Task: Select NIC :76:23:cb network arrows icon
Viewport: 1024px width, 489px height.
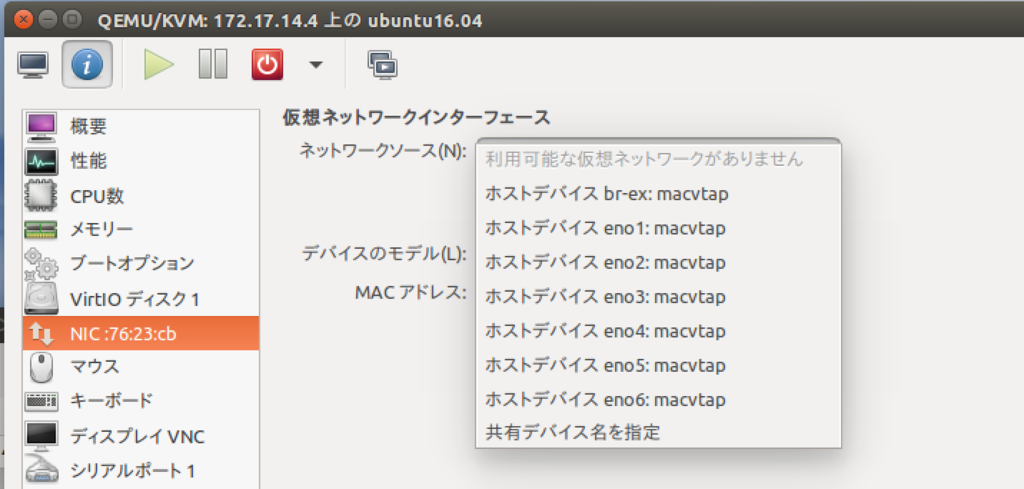Action: (x=42, y=334)
